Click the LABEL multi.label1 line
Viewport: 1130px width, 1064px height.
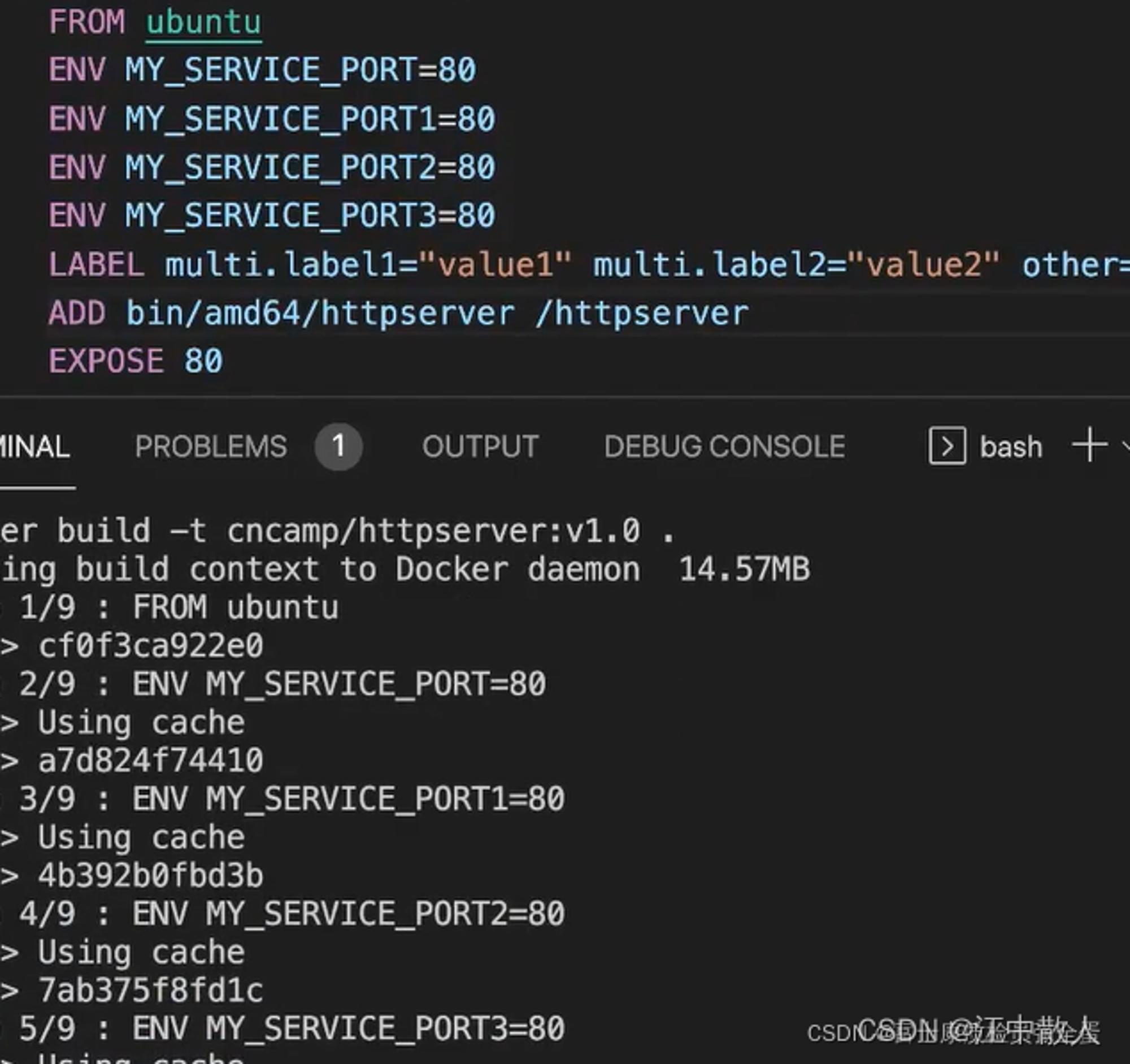click(589, 265)
